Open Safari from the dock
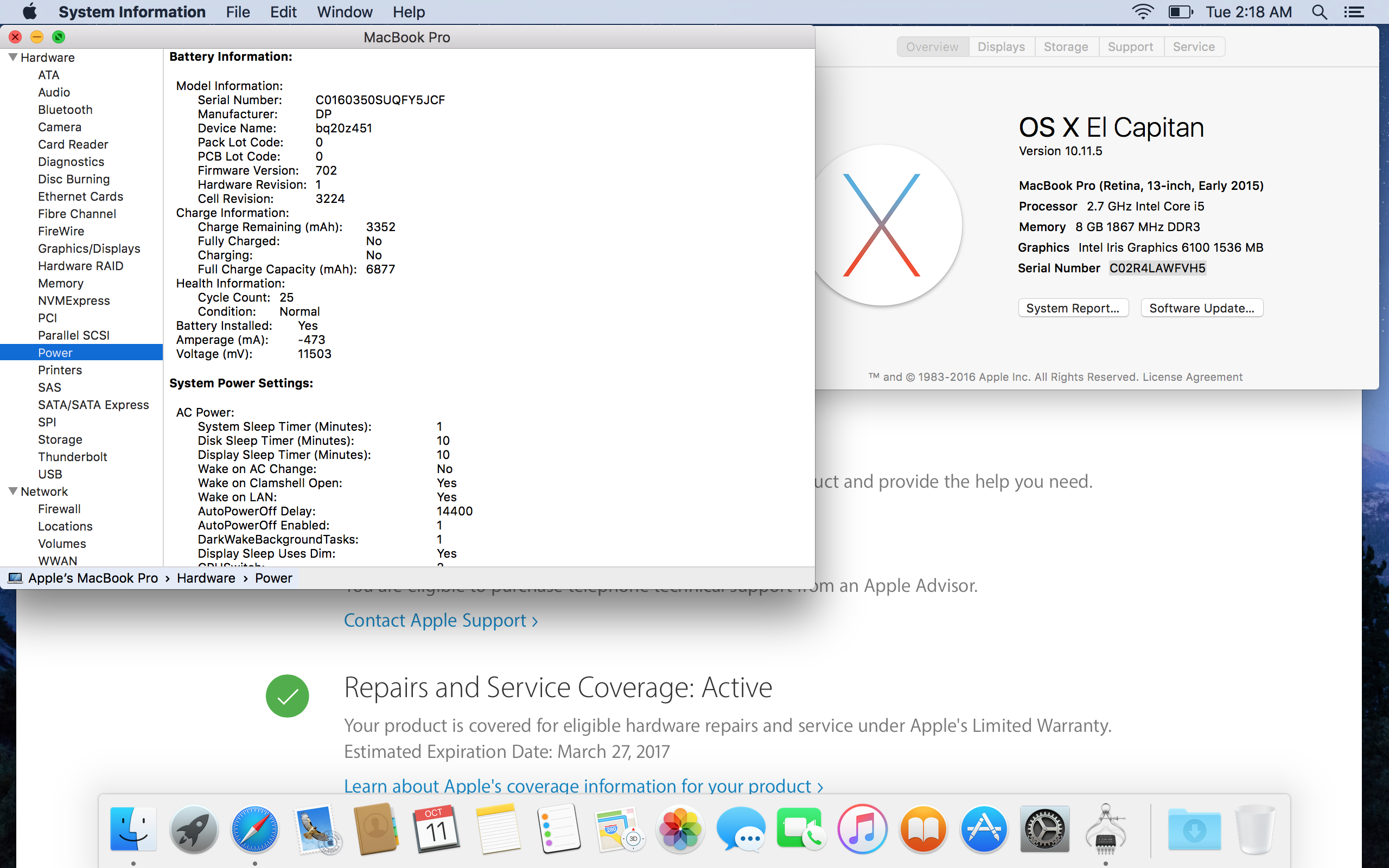Image resolution: width=1389 pixels, height=868 pixels. pos(255,829)
